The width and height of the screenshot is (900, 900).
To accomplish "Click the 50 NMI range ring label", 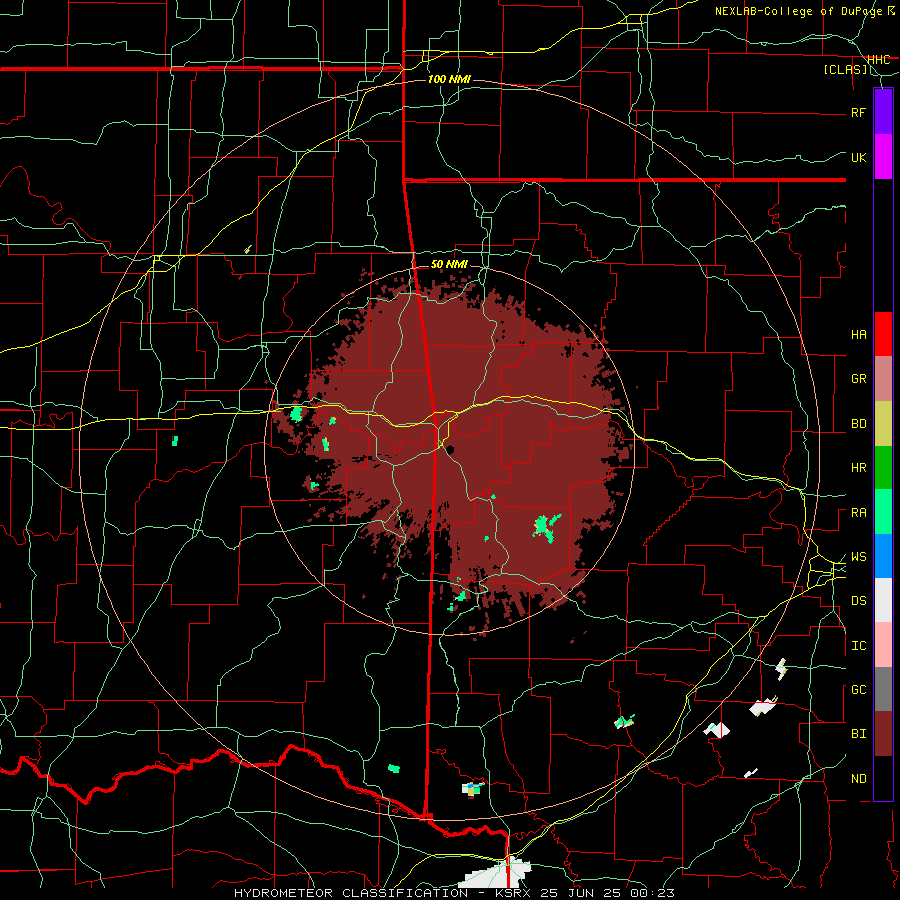I will pyautogui.click(x=449, y=264).
